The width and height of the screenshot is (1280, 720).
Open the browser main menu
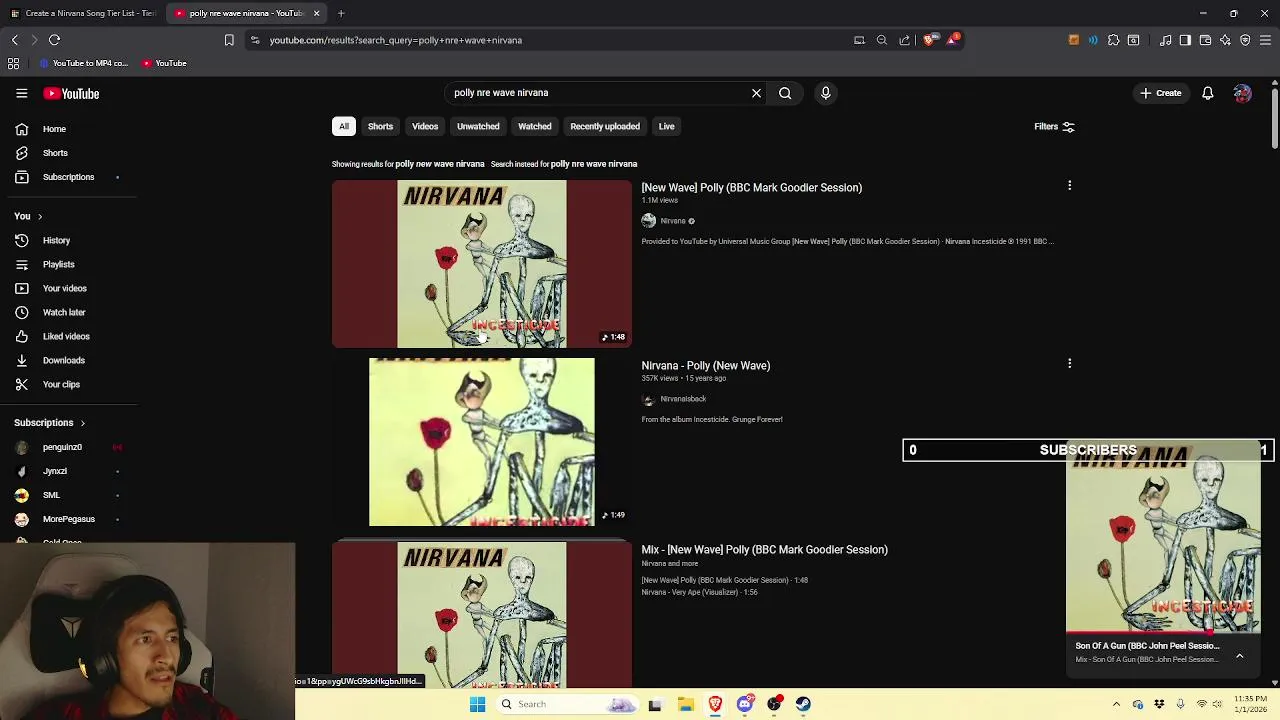[1265, 40]
